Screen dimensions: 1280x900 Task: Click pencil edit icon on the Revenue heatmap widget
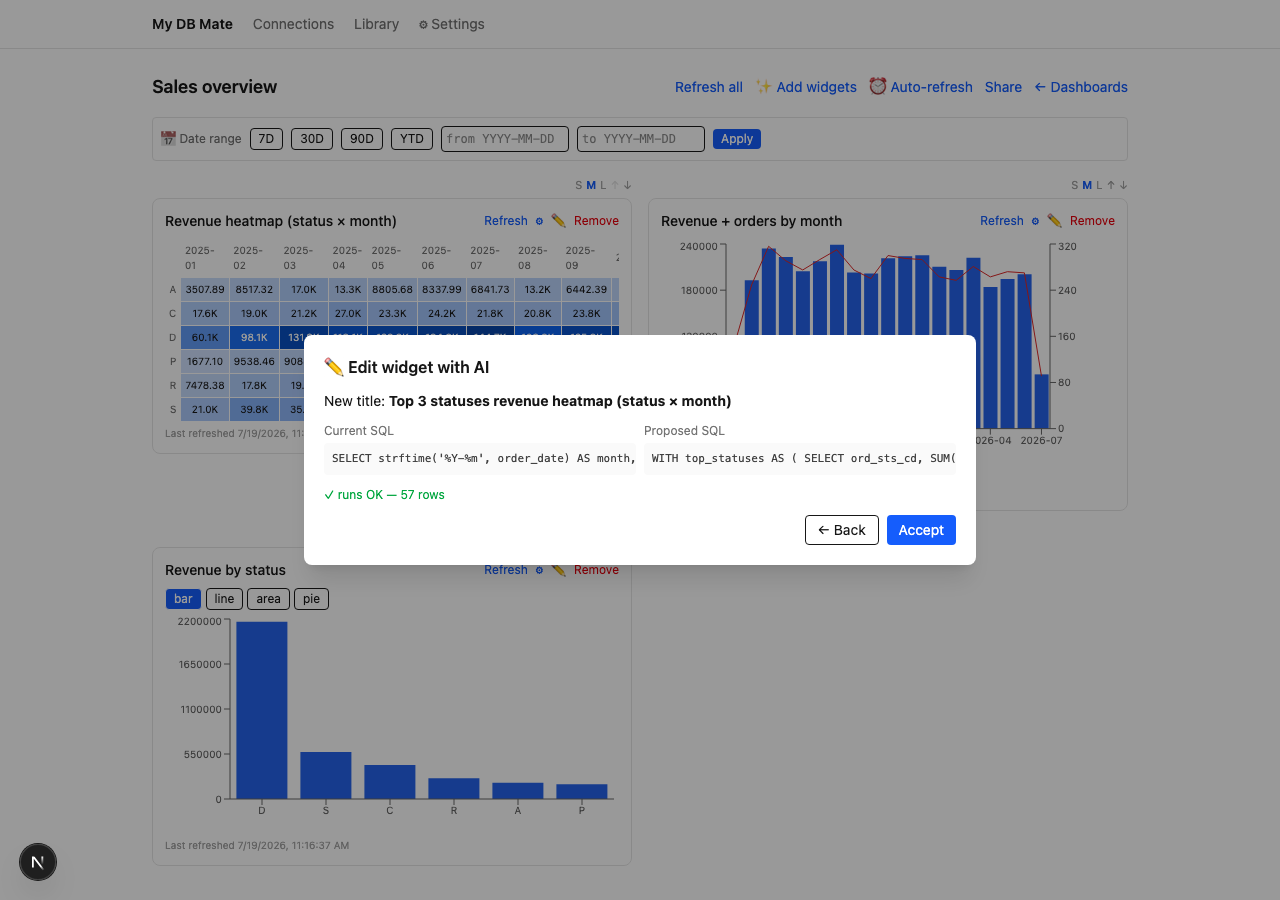pyautogui.click(x=558, y=221)
